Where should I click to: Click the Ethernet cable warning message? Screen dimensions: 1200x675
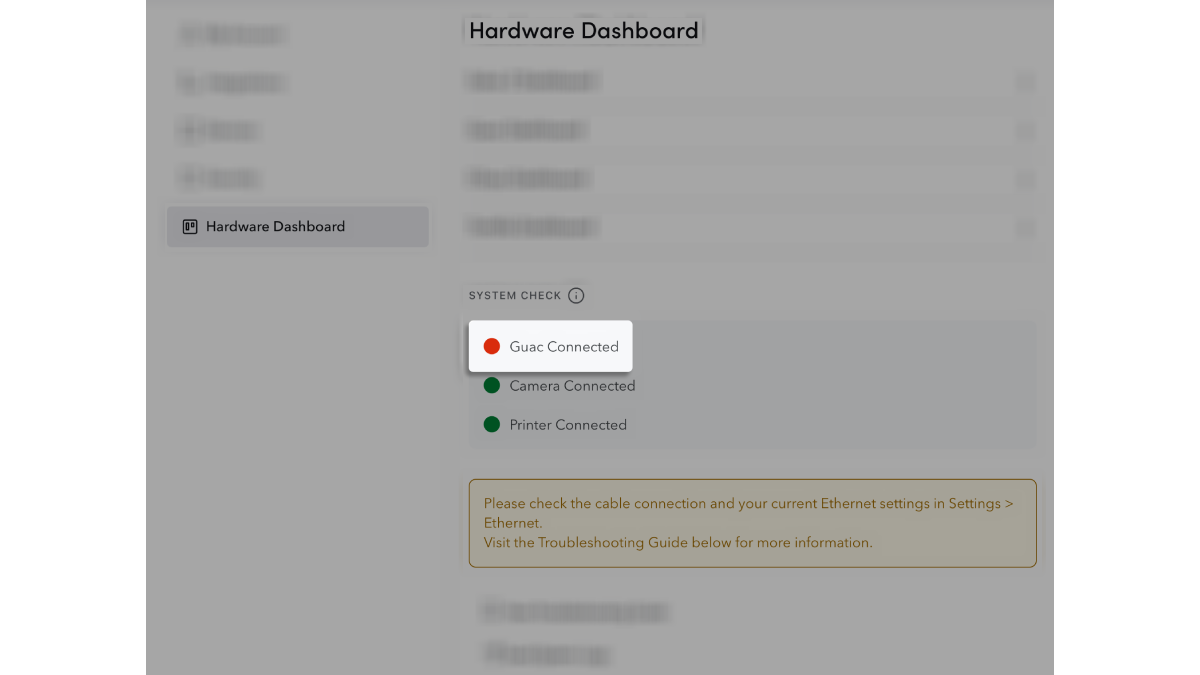753,523
